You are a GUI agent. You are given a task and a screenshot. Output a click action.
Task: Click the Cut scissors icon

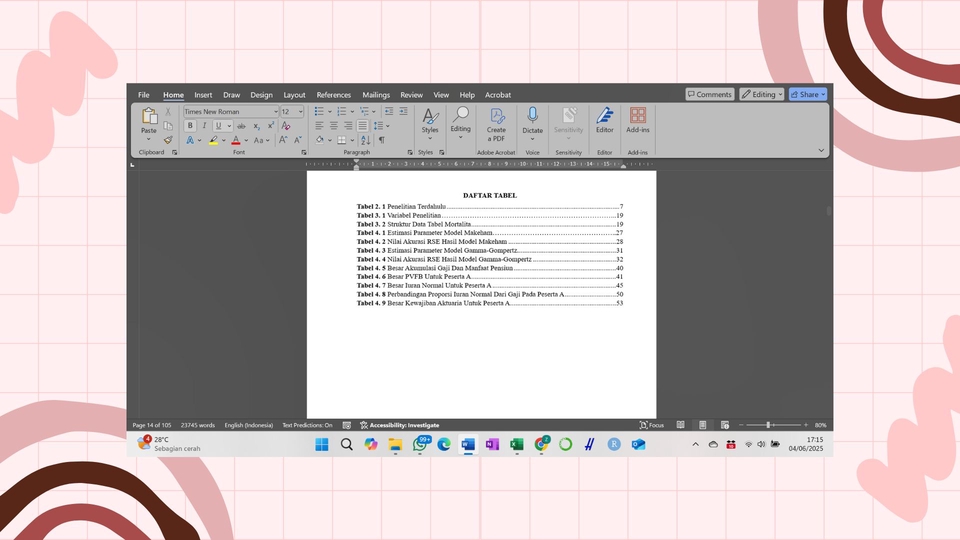pyautogui.click(x=168, y=111)
